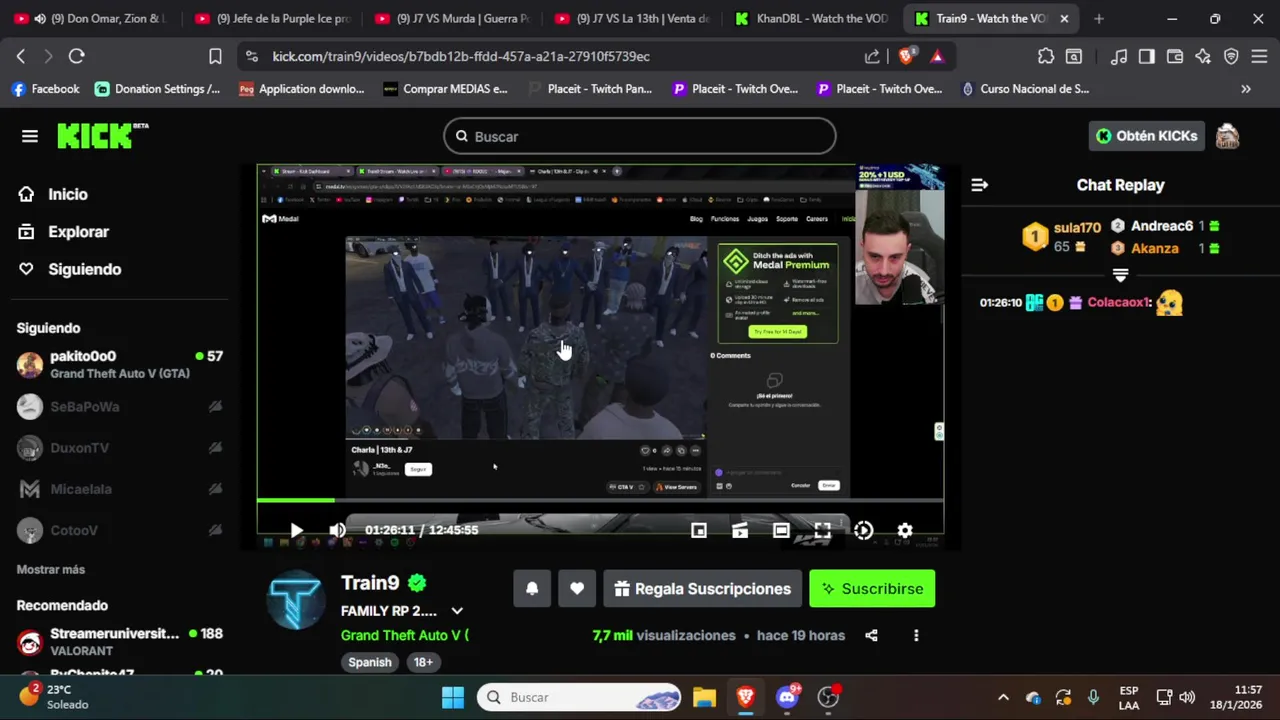Create a clip from the video
Image resolution: width=1280 pixels, height=720 pixels.
point(740,530)
